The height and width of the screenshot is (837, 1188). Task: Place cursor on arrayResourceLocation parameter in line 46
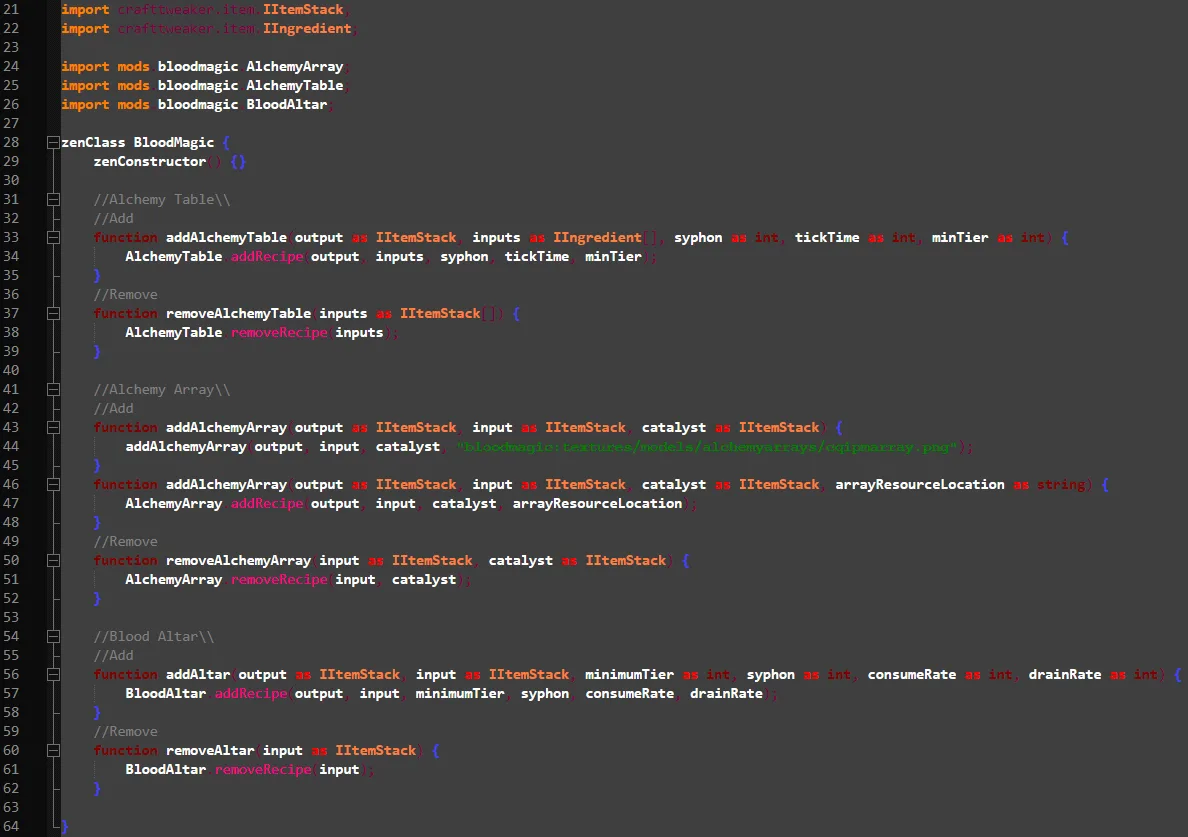(920, 485)
